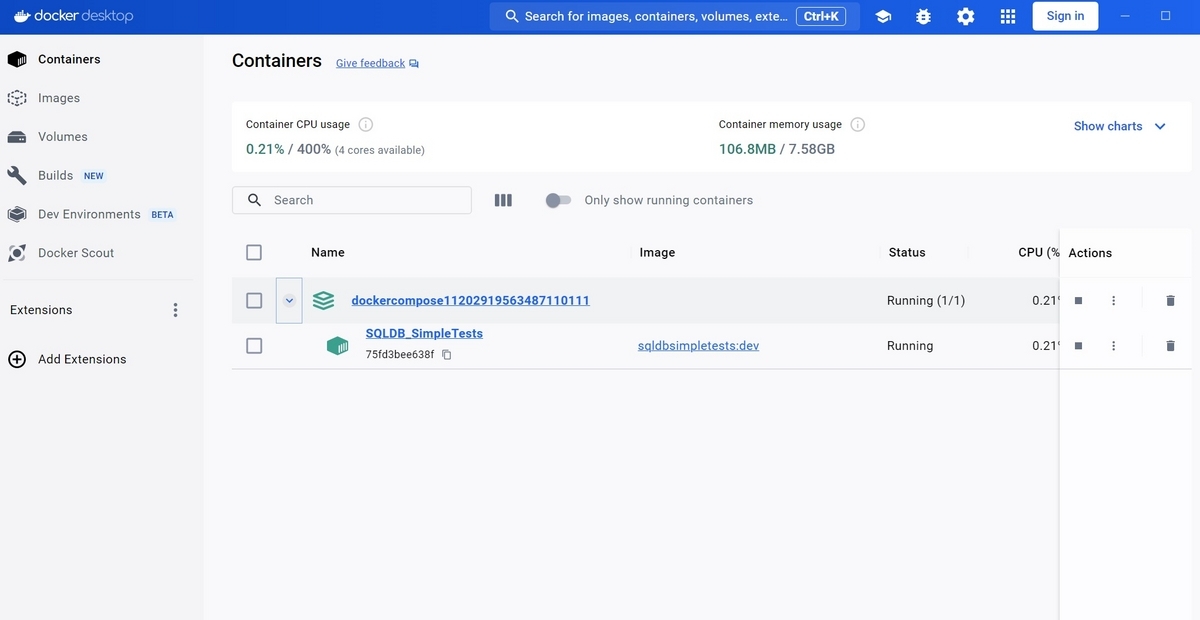Click the container ID text 75fd3bee638f

click(x=400, y=355)
